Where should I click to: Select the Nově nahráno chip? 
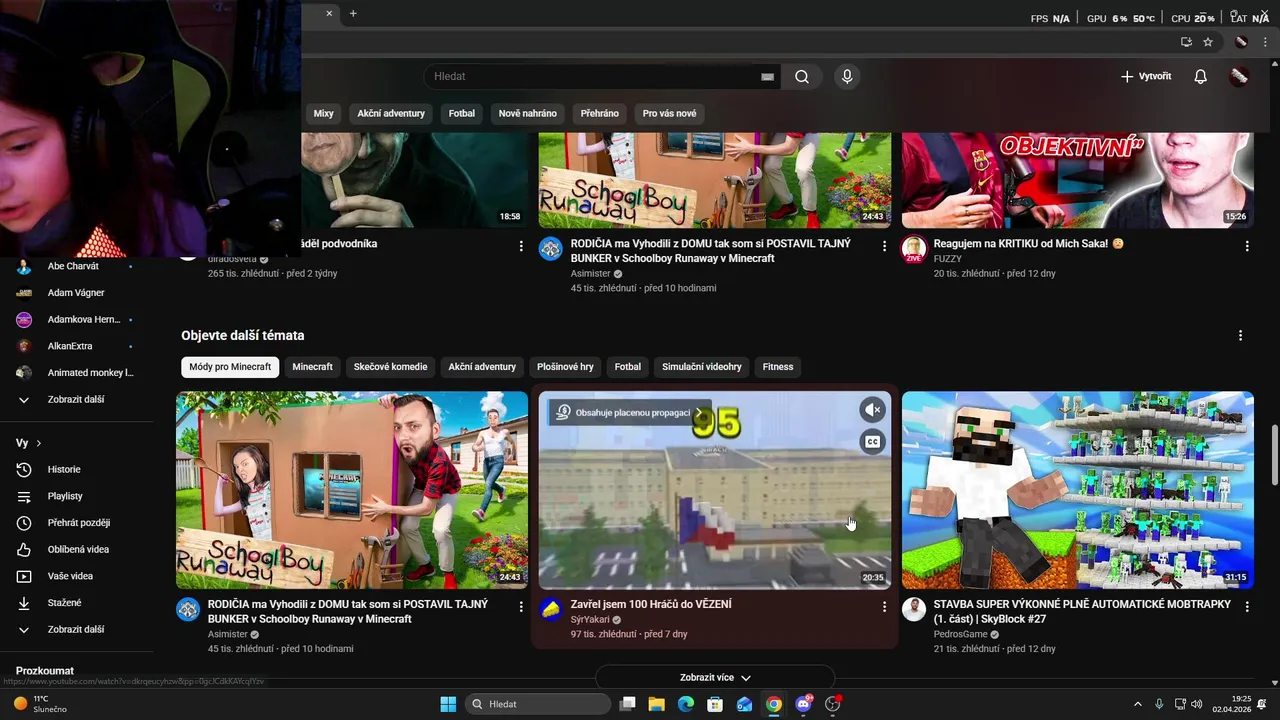(528, 113)
